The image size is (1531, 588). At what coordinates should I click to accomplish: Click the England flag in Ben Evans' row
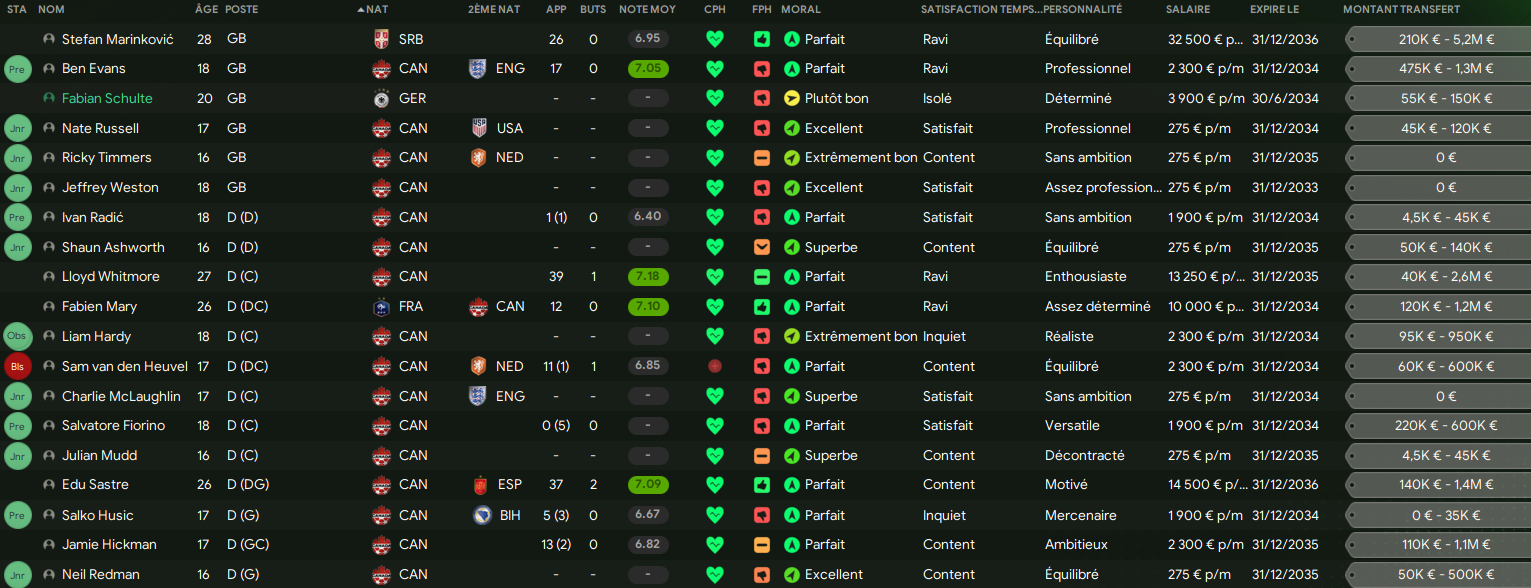pos(478,69)
